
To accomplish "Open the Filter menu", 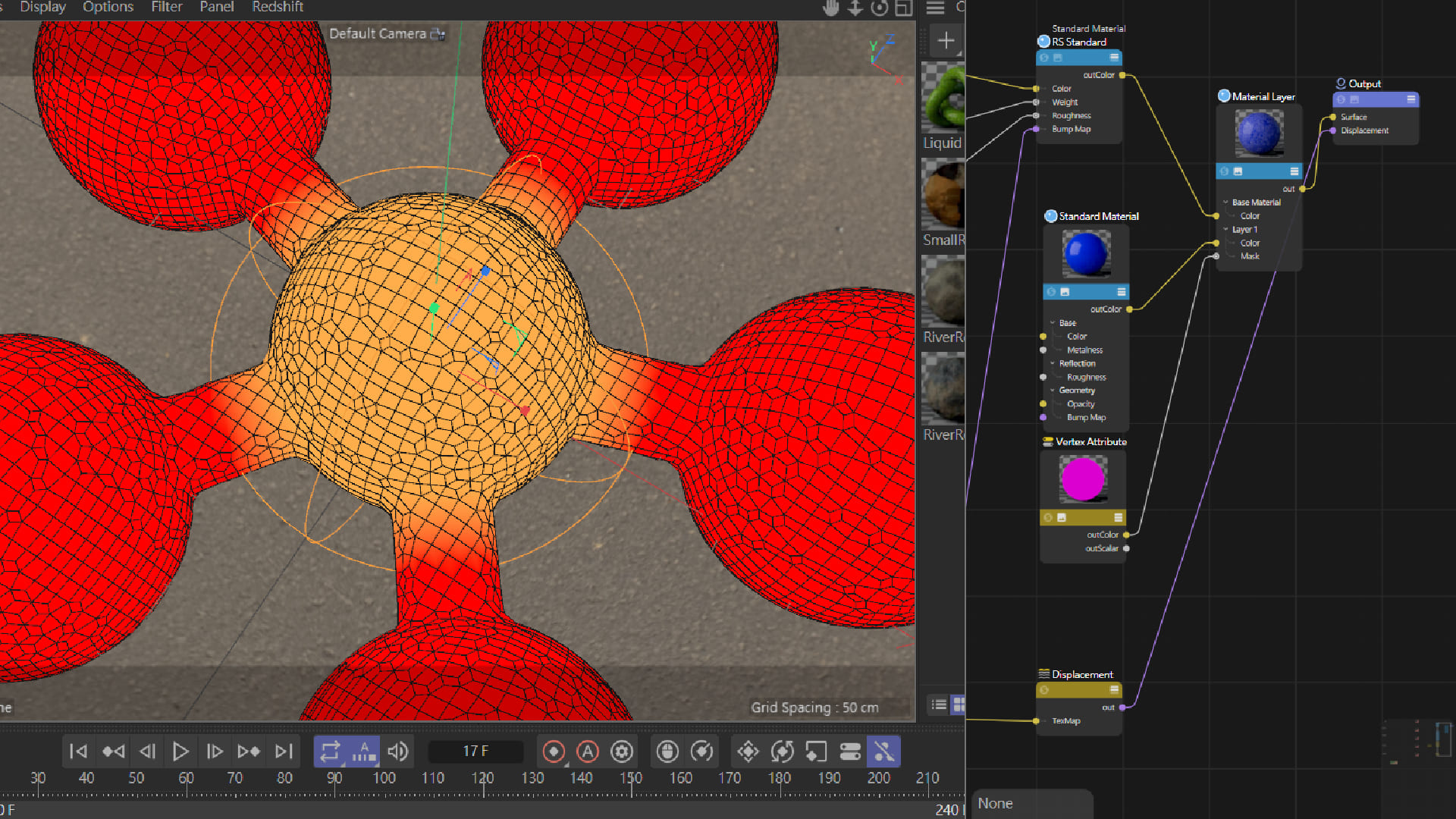I will (167, 7).
